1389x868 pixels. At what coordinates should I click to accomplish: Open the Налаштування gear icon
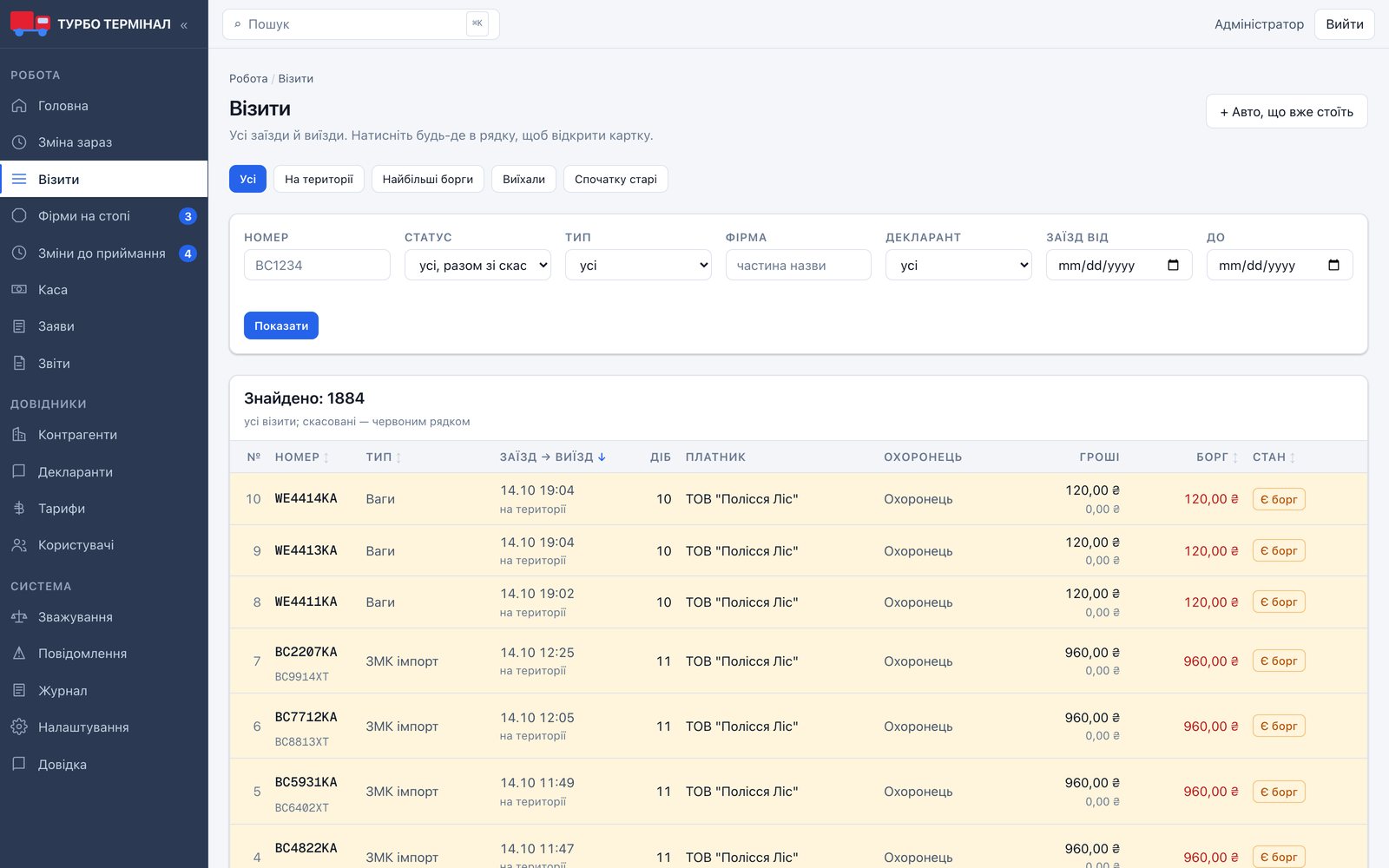pos(19,727)
